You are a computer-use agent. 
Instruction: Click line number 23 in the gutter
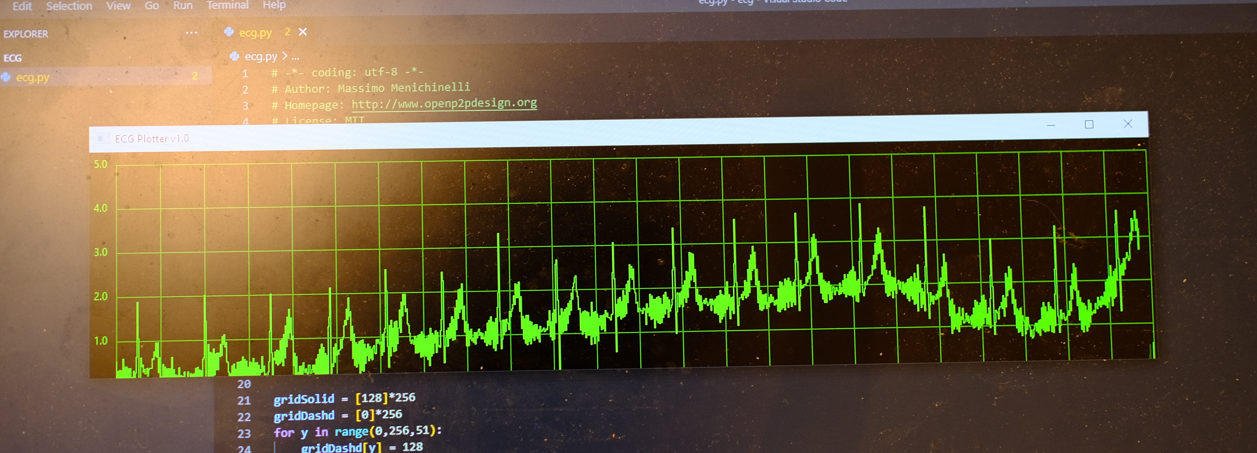tap(244, 433)
